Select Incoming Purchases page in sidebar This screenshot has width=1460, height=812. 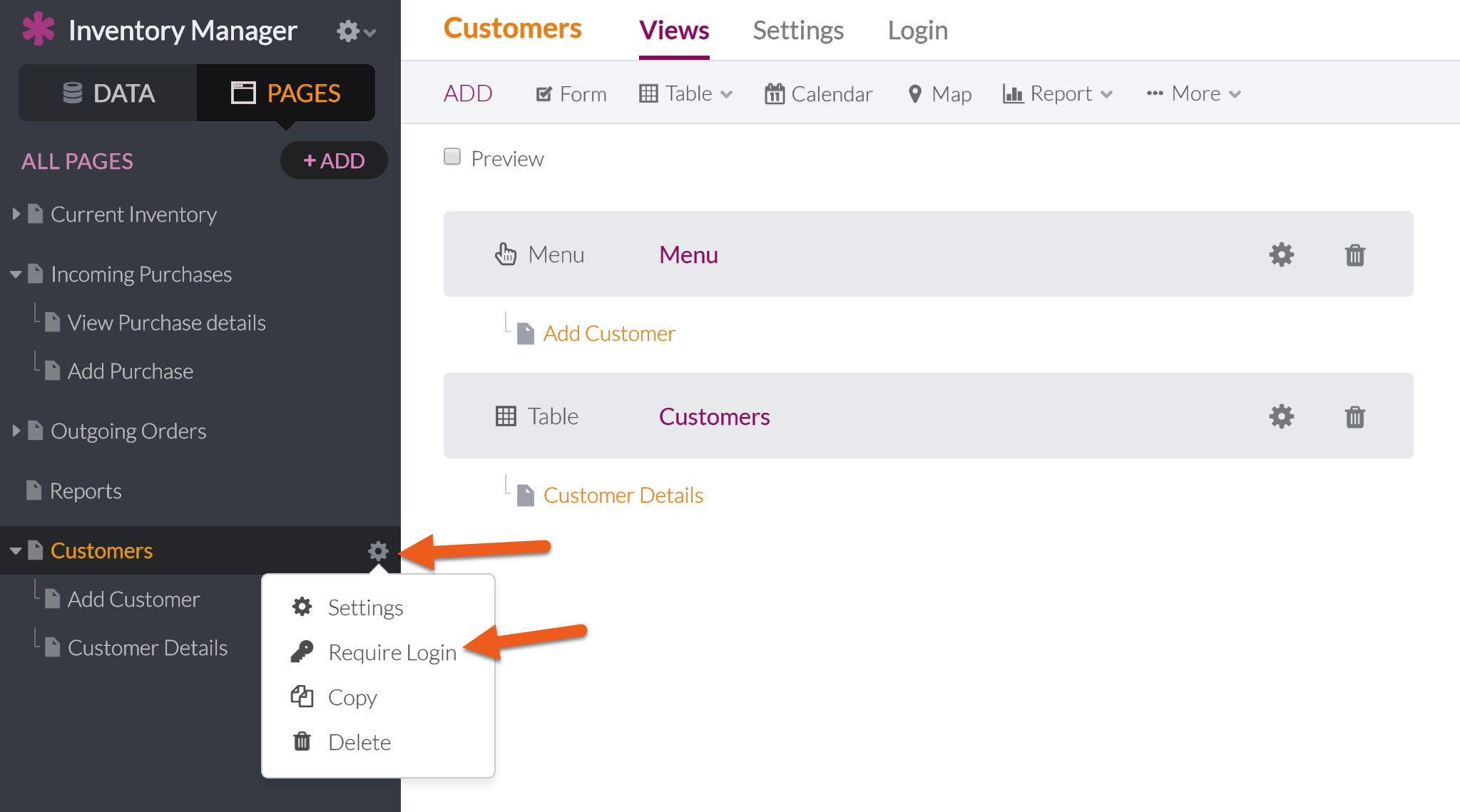click(x=141, y=274)
